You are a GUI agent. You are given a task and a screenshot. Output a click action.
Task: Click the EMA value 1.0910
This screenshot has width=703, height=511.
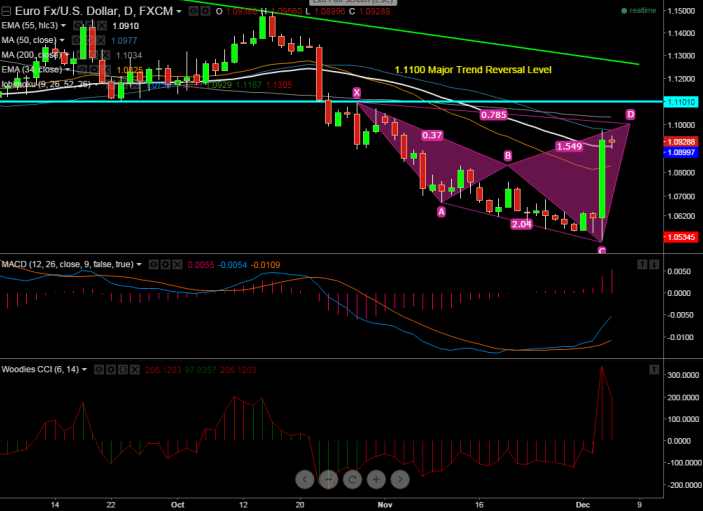coord(125,26)
